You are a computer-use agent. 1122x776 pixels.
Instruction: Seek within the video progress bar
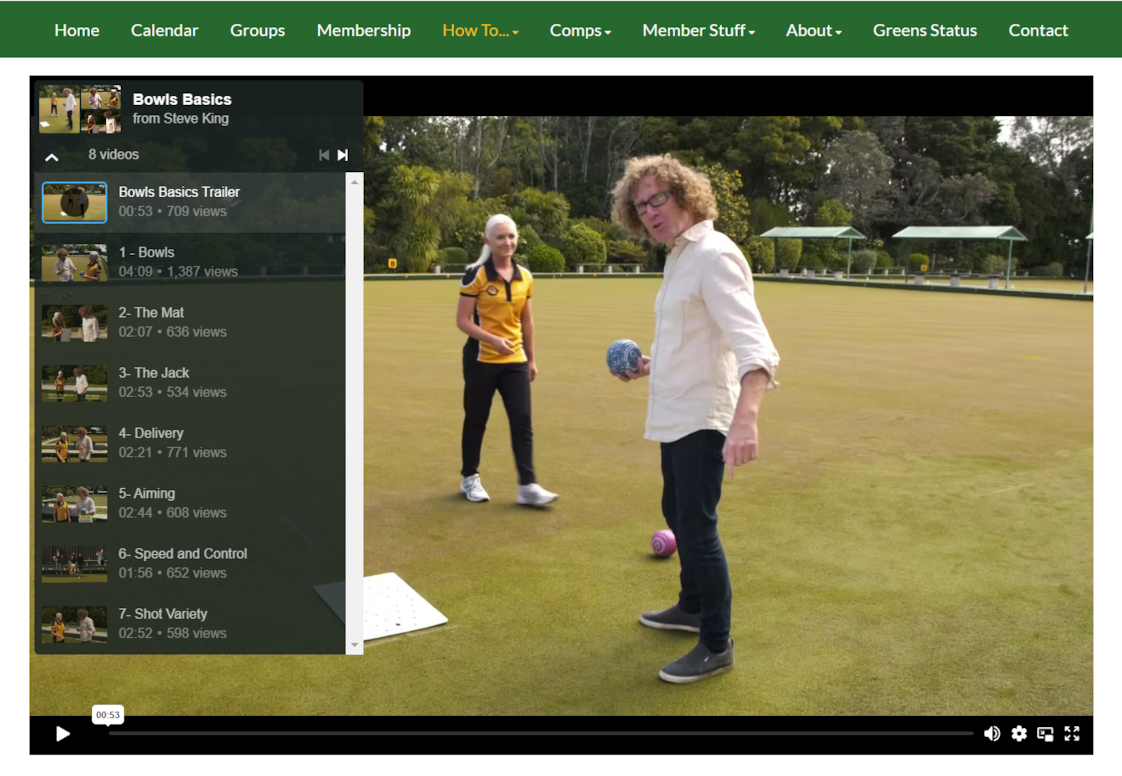541,734
